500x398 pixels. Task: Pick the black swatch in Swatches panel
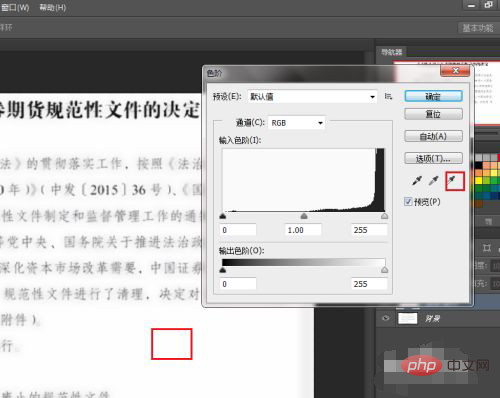479,165
